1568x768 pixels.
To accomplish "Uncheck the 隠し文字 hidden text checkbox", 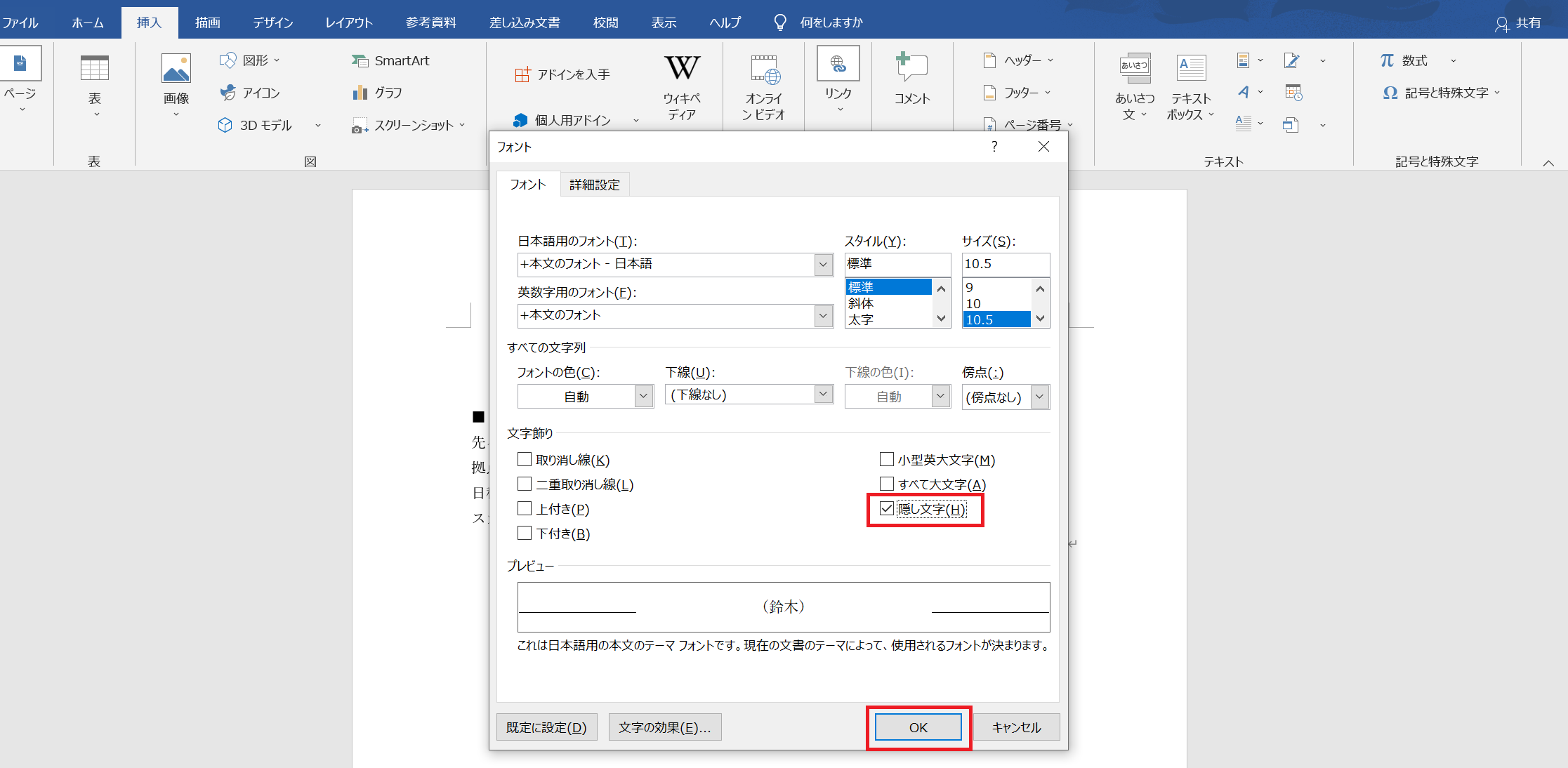I will [x=887, y=509].
